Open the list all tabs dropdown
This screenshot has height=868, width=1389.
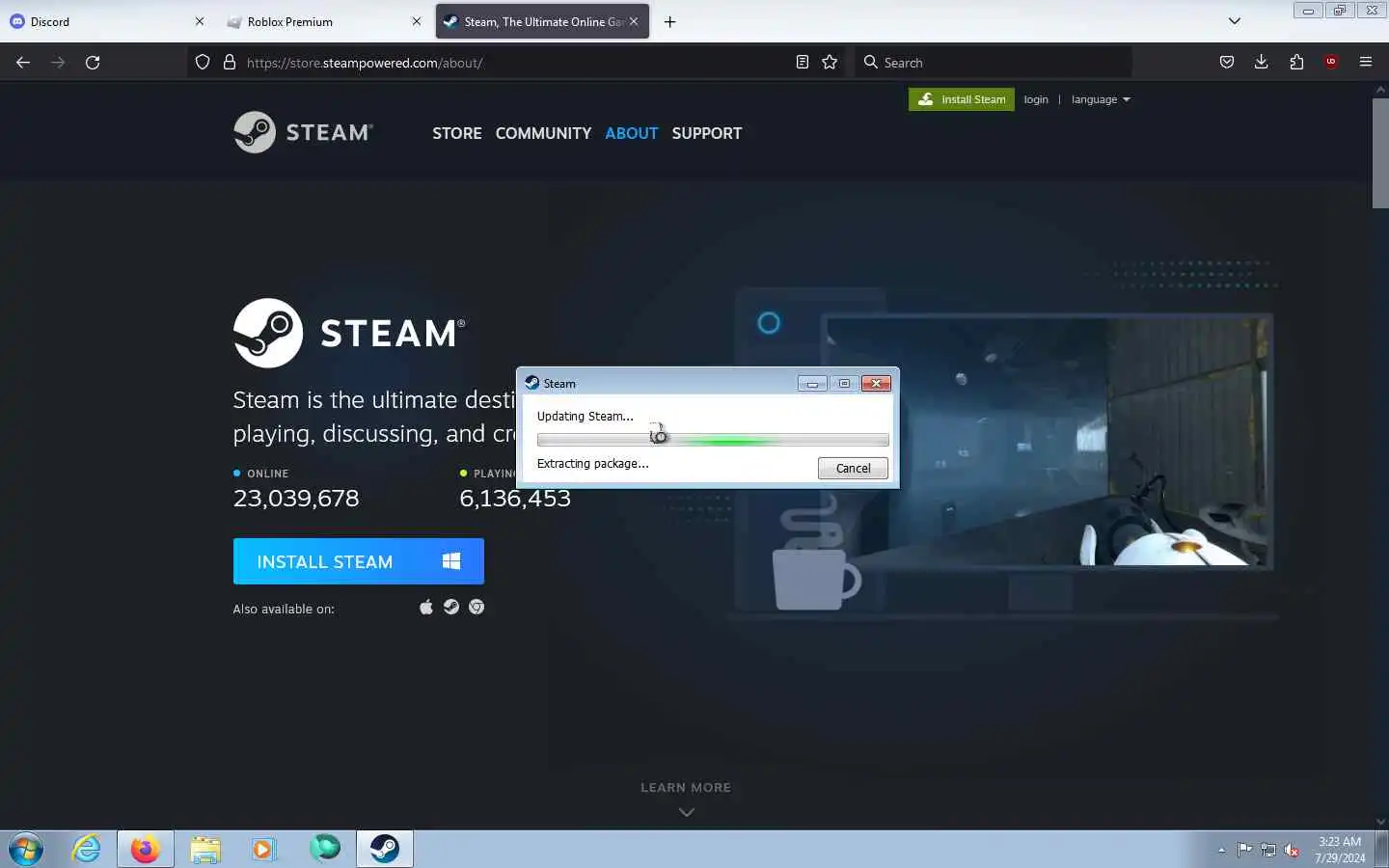(1234, 21)
